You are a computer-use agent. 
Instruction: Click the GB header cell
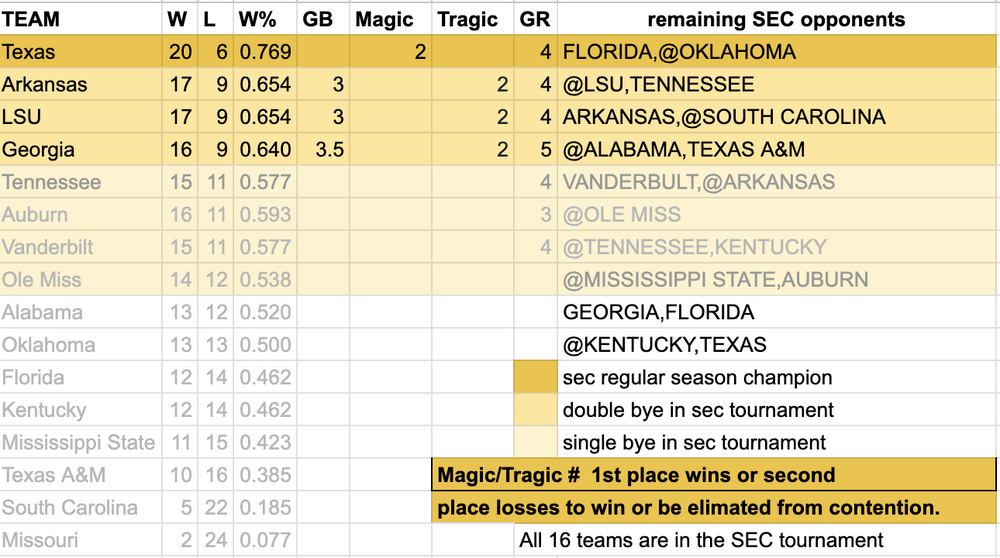[324, 19]
